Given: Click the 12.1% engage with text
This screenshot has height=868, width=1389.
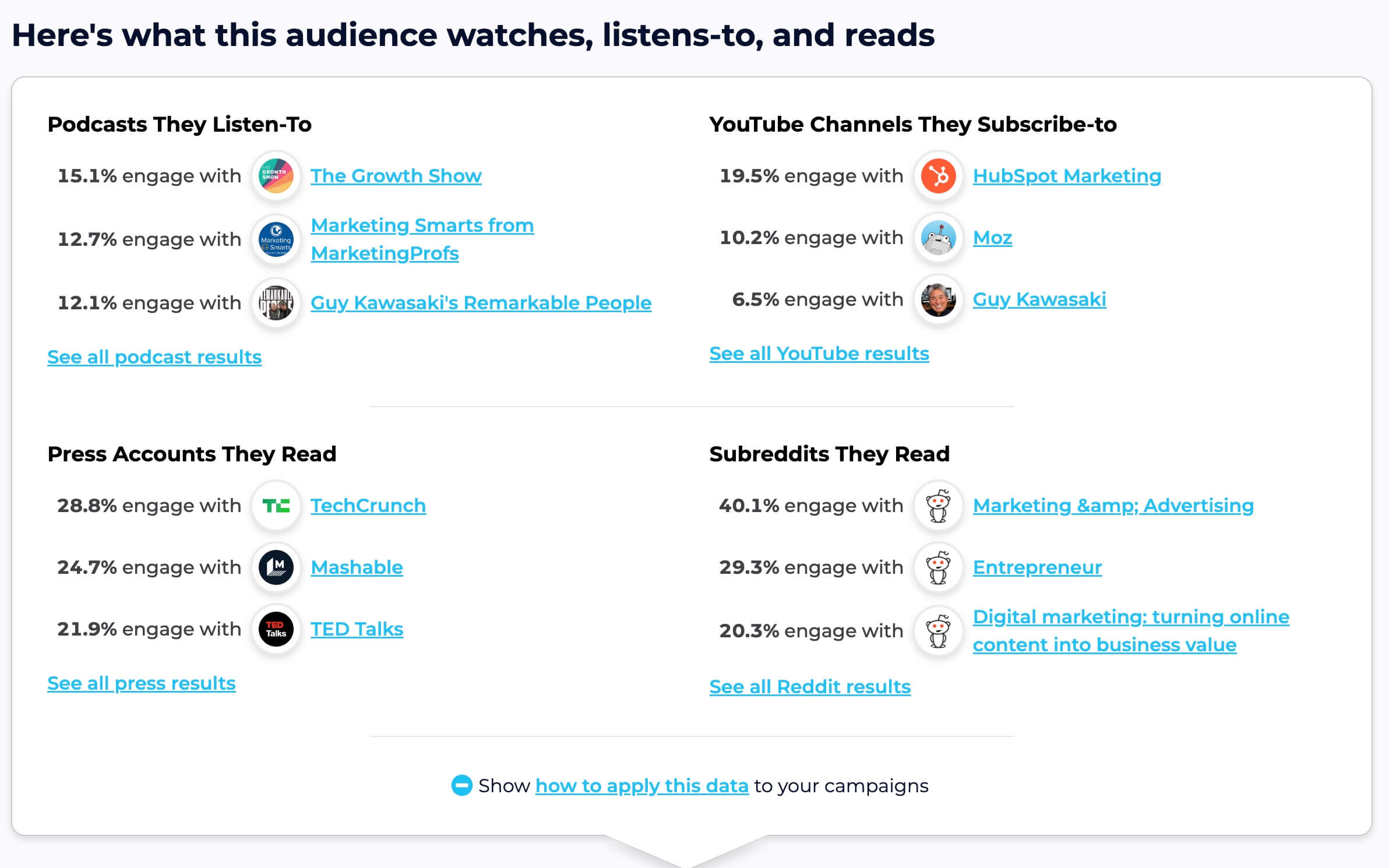Looking at the screenshot, I should click(149, 303).
